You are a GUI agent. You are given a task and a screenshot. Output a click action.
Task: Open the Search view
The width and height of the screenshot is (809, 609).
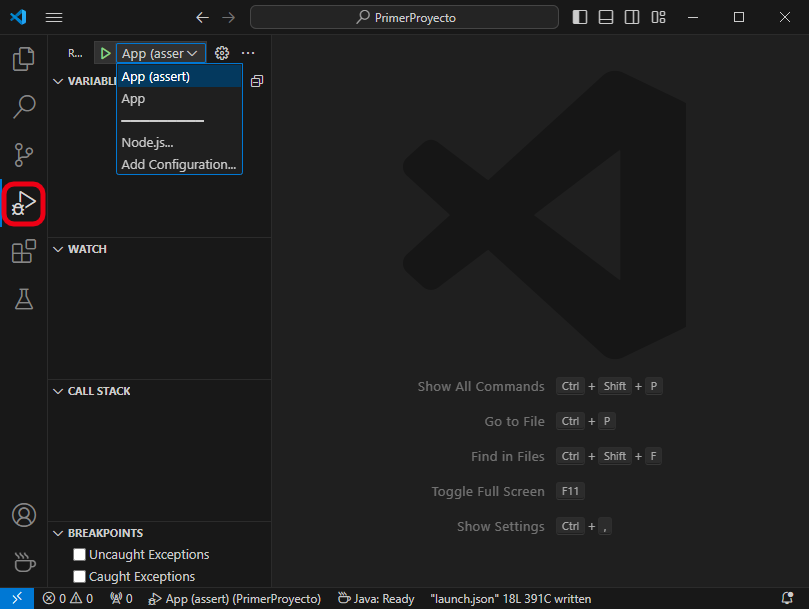(24, 106)
